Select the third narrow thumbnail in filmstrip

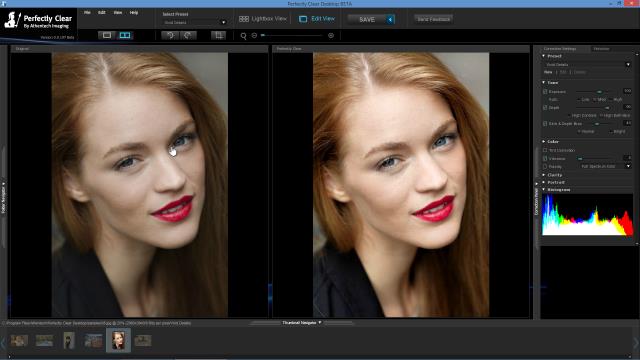click(69, 340)
